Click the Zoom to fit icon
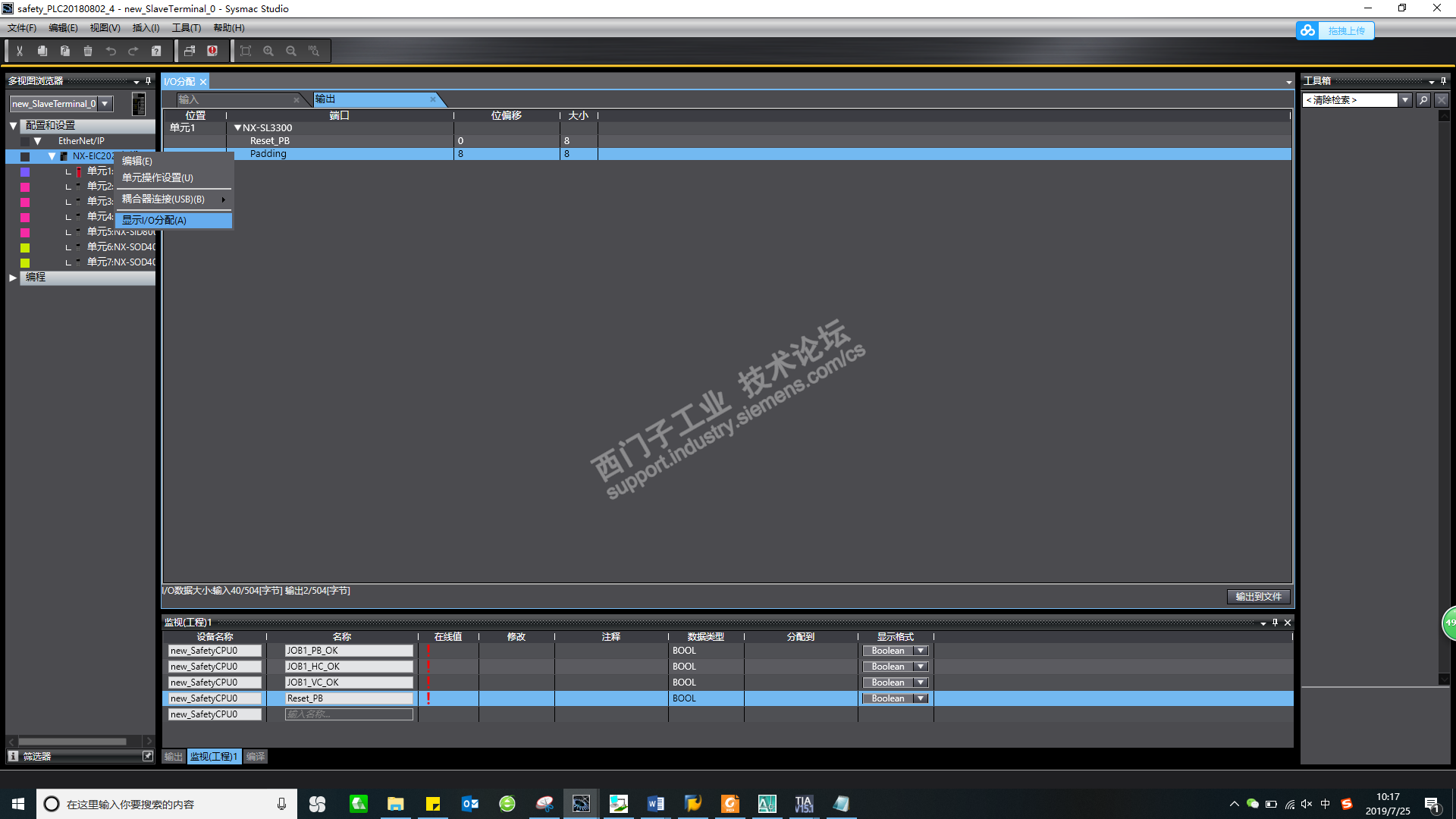 [245, 51]
